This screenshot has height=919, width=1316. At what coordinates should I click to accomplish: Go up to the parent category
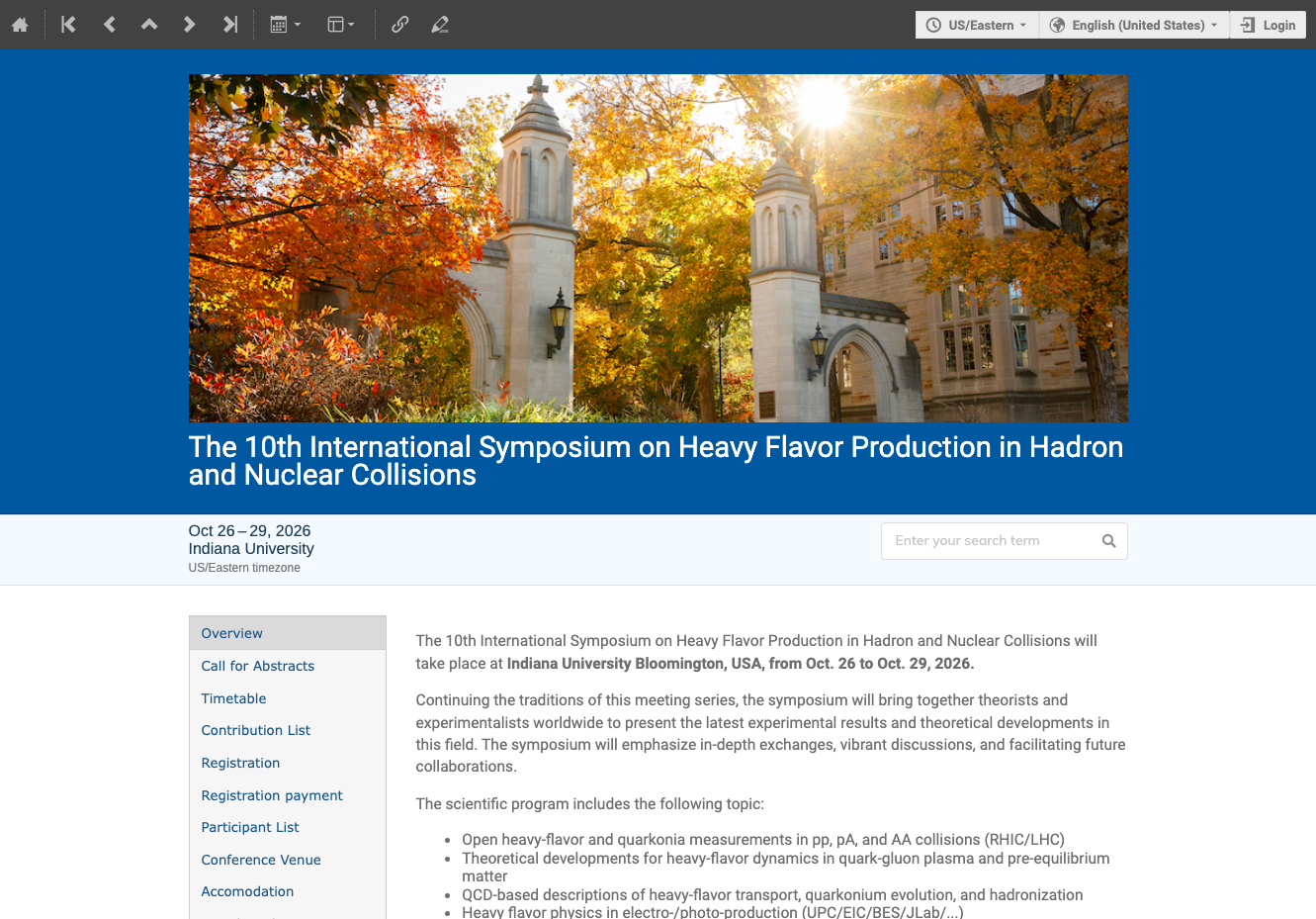tap(149, 25)
